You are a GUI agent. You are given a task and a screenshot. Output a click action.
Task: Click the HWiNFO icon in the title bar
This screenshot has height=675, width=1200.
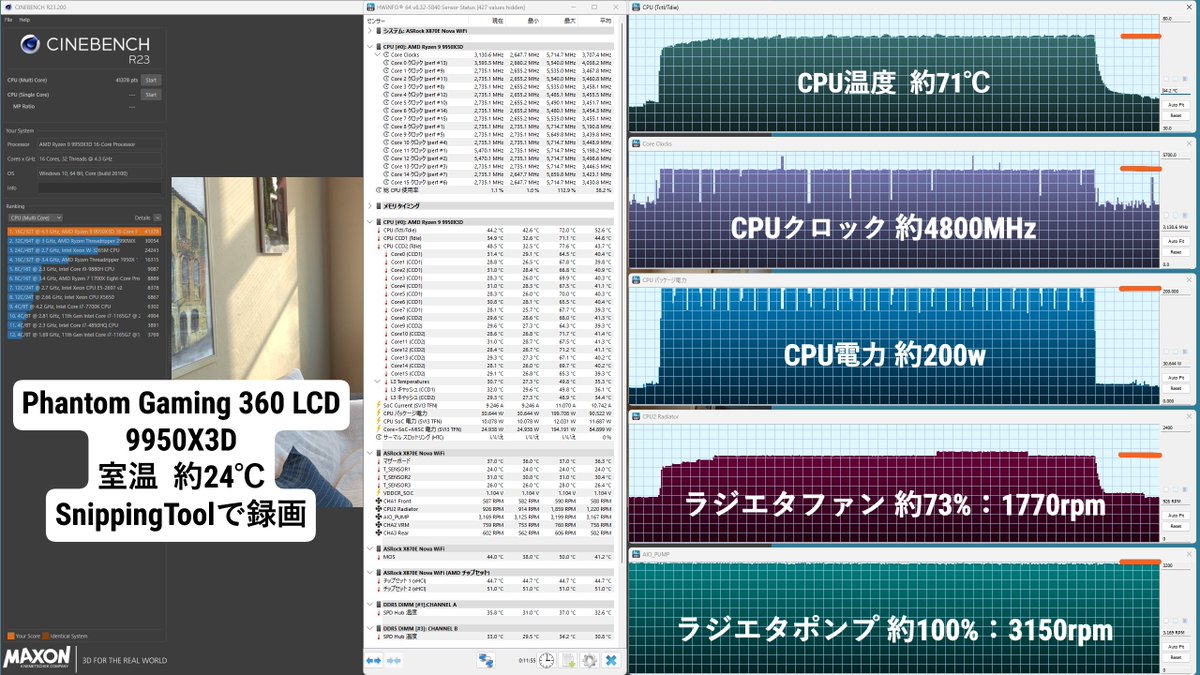pos(371,7)
